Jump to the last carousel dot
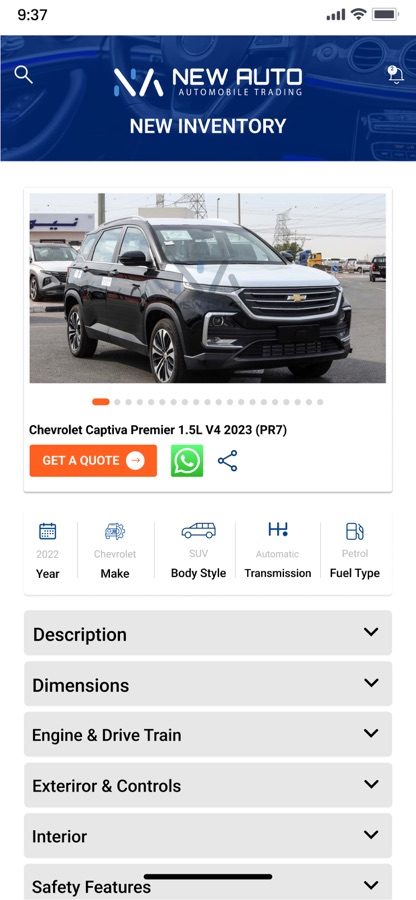This screenshot has height=900, width=416. [320, 402]
